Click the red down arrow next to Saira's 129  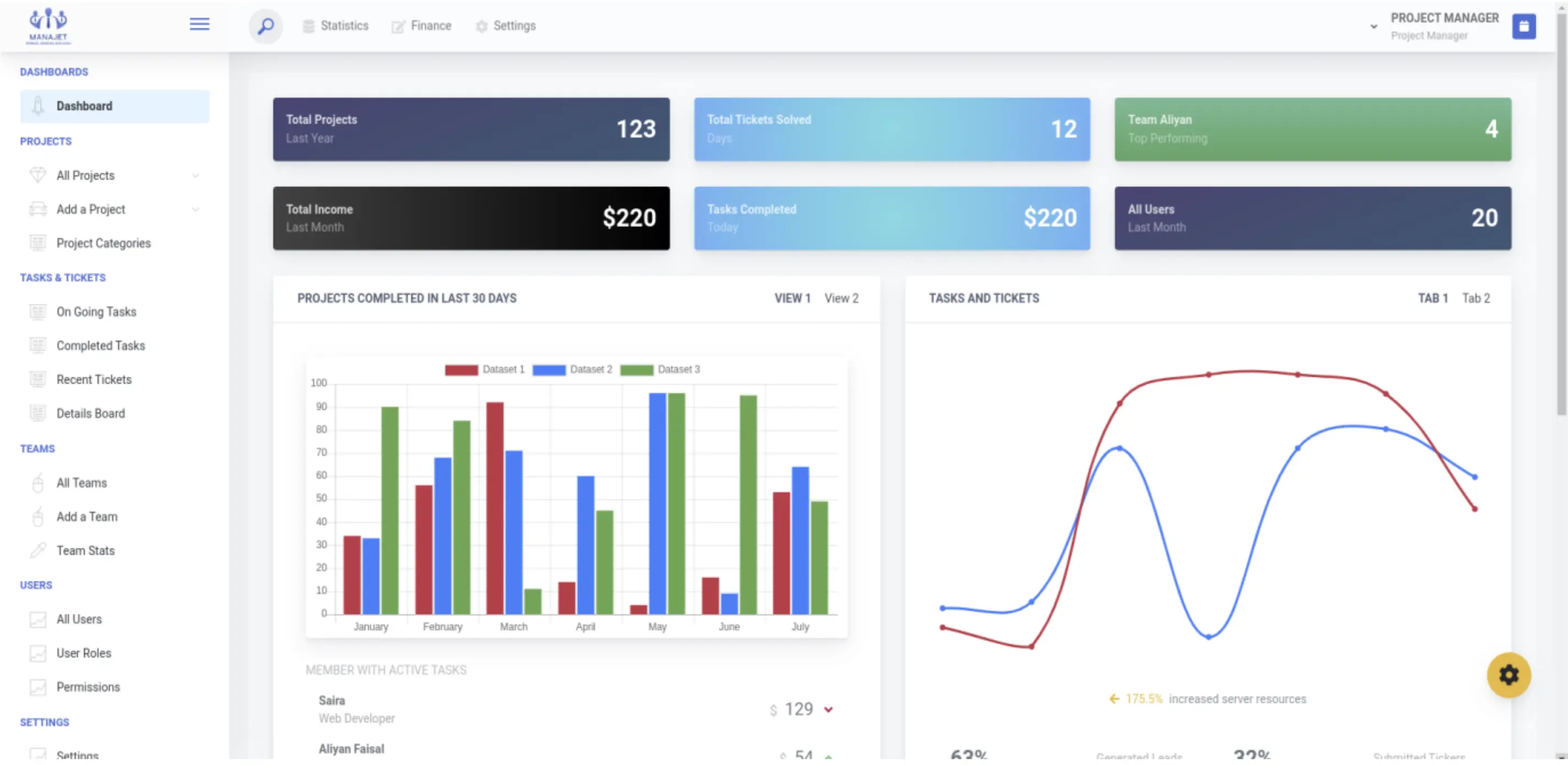tap(829, 709)
